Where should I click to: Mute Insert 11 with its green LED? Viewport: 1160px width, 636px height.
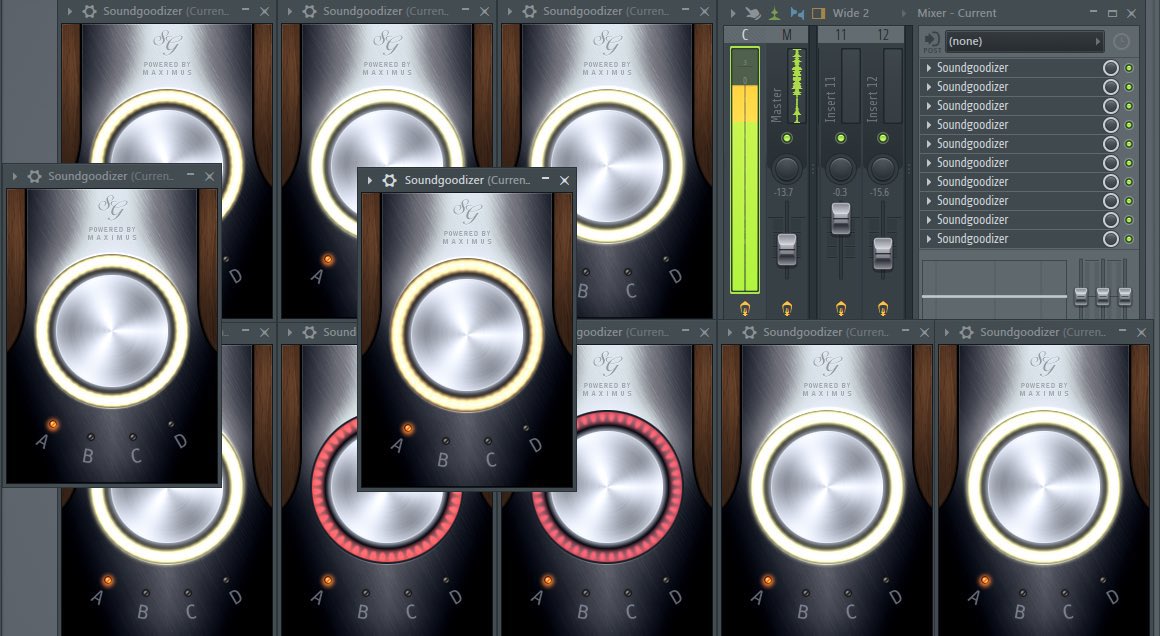(840, 138)
